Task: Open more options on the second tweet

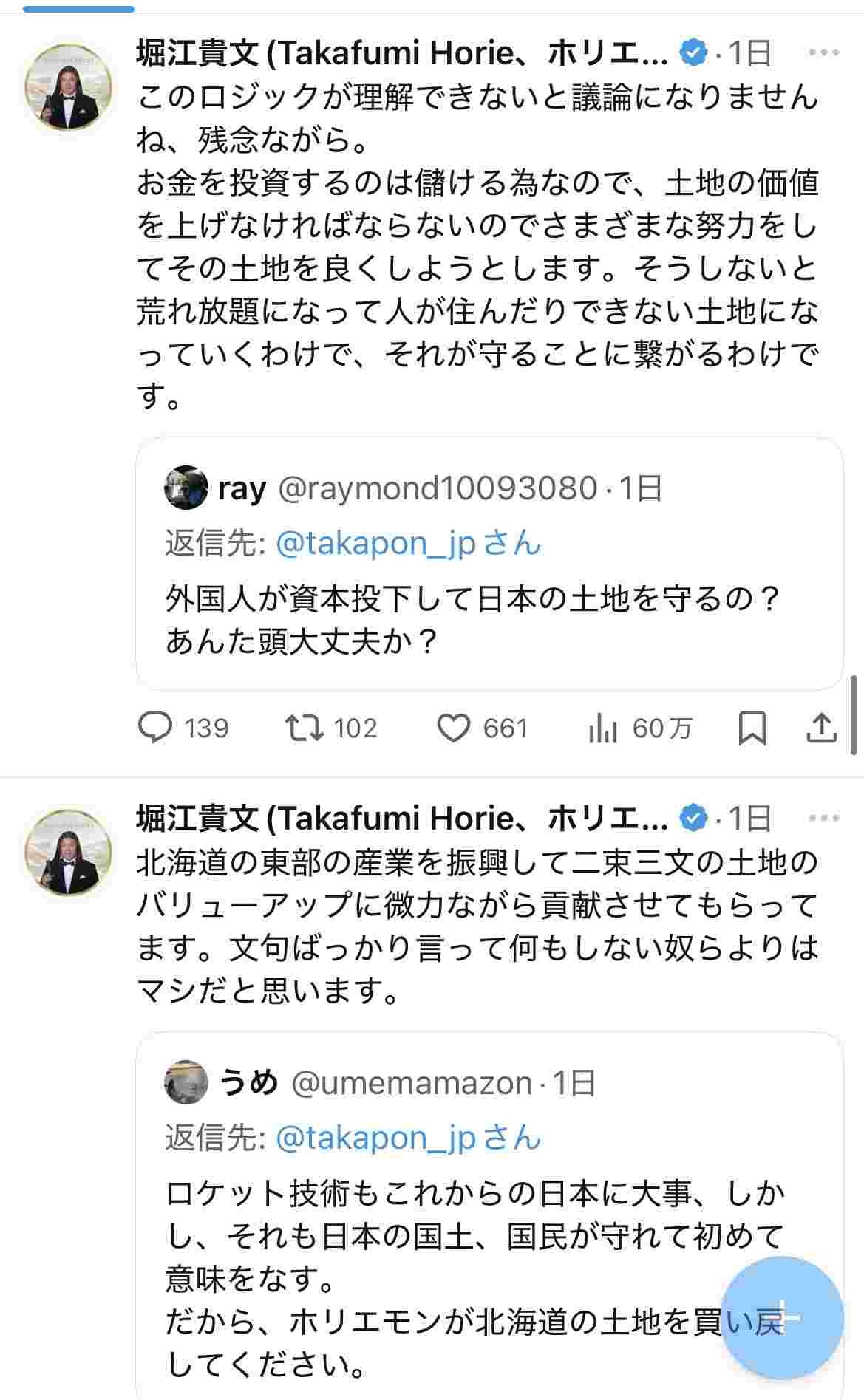Action: click(x=823, y=818)
